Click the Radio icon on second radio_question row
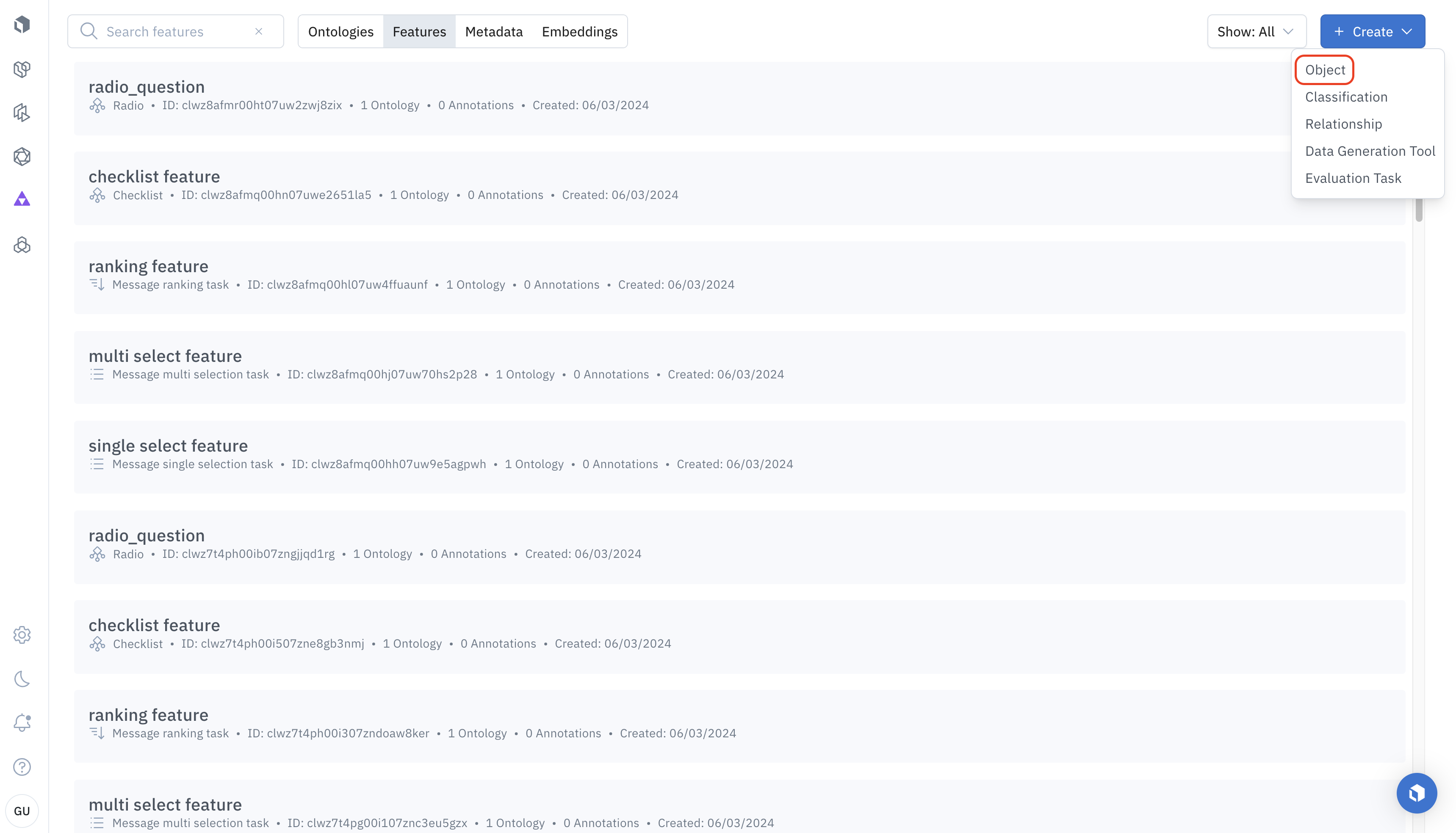Image resolution: width=1456 pixels, height=833 pixels. pos(97,554)
